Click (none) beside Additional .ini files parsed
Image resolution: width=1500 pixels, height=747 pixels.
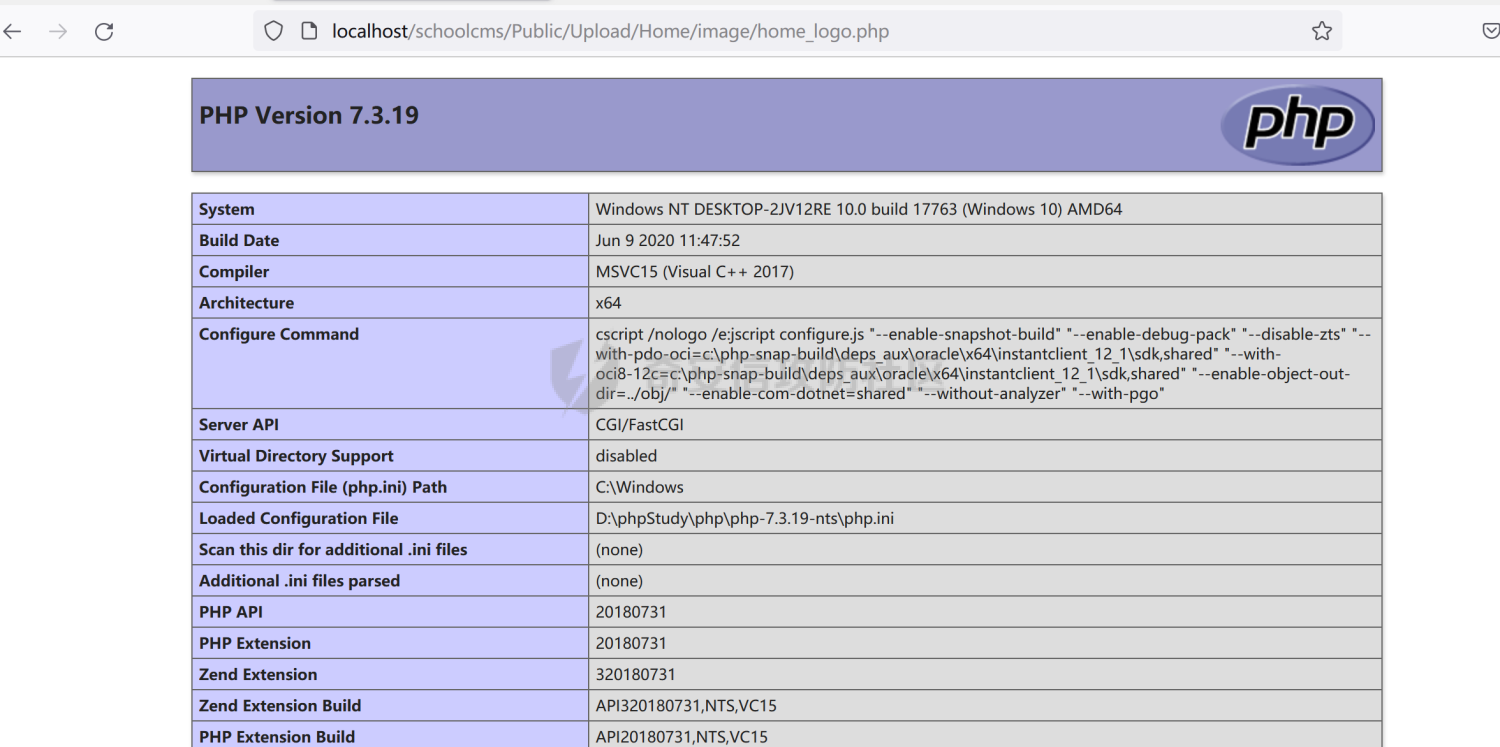coord(619,580)
